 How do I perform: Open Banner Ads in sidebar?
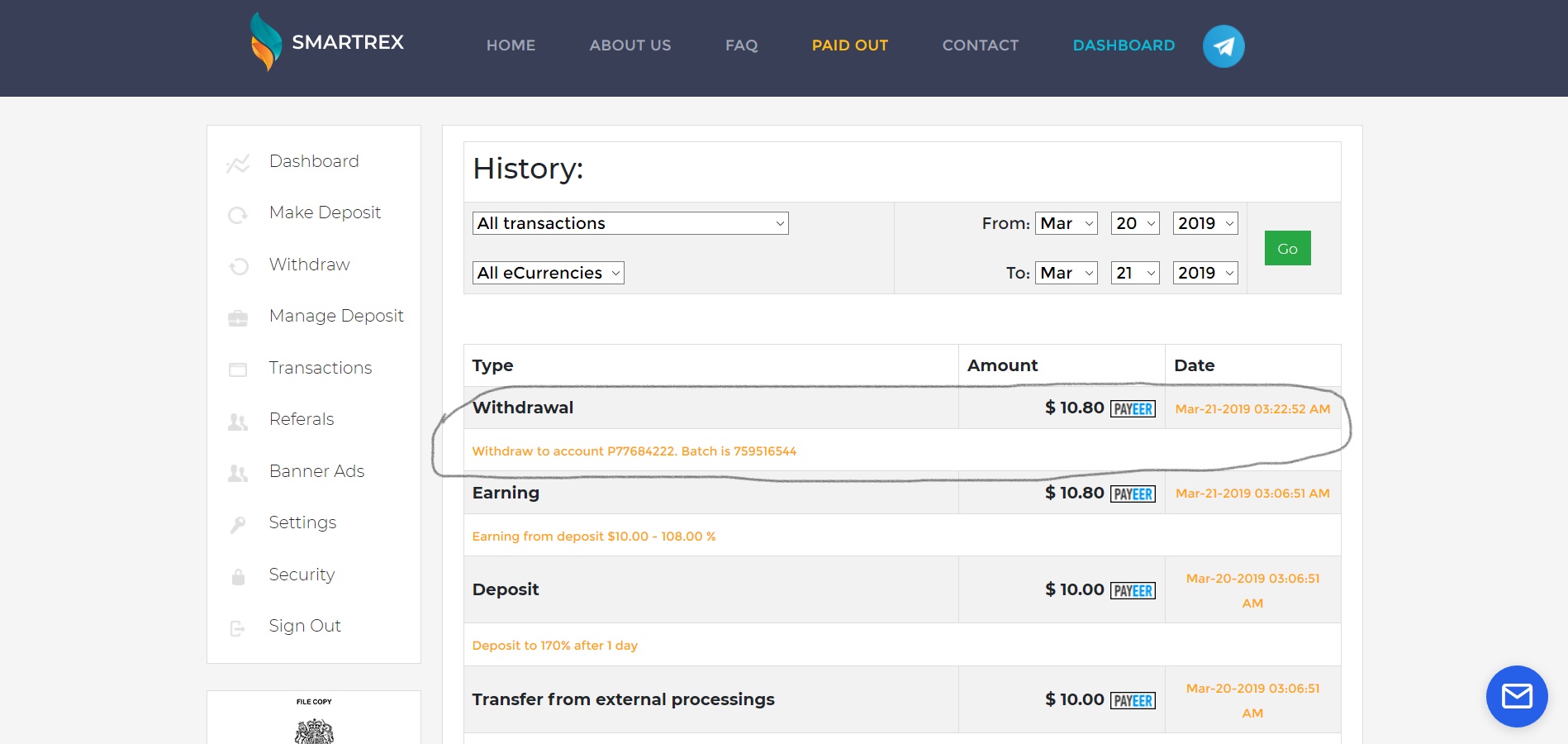317,471
